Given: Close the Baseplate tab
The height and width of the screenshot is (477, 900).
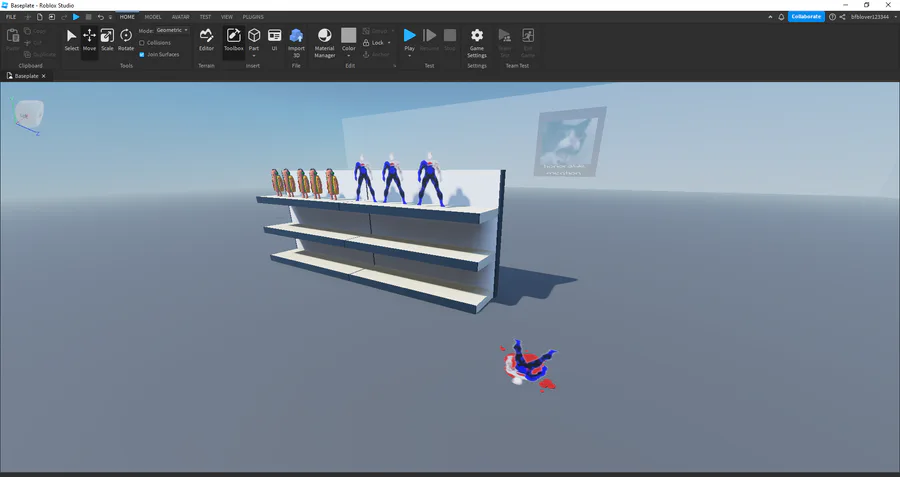Looking at the screenshot, I should (44, 76).
